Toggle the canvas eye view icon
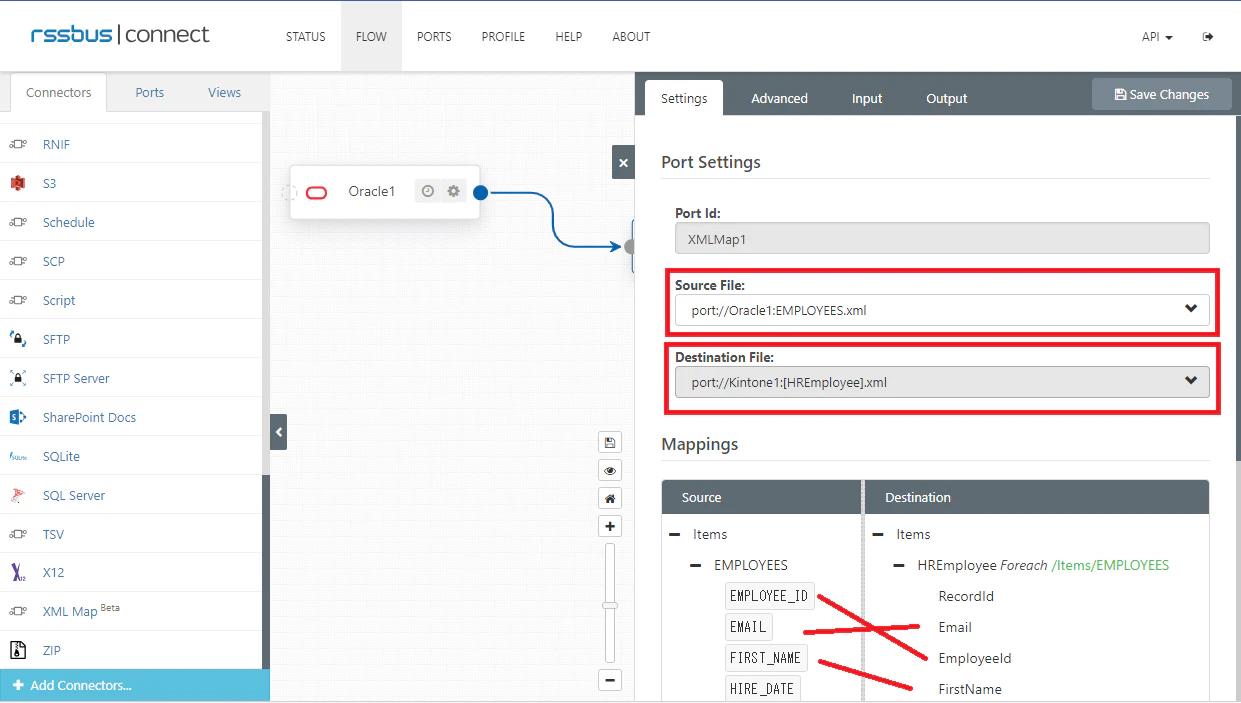The height and width of the screenshot is (703, 1241). tap(610, 471)
